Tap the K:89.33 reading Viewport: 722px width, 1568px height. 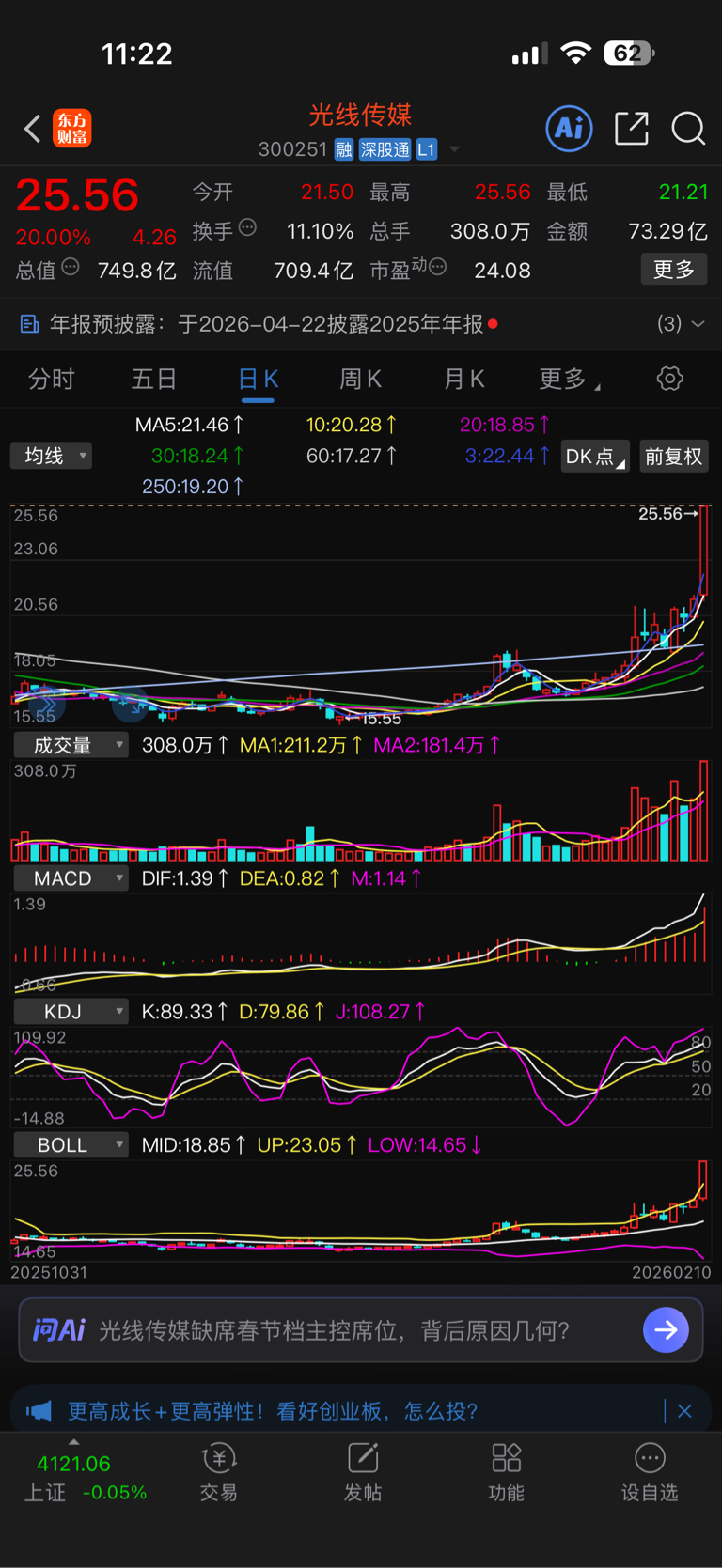tap(184, 1012)
